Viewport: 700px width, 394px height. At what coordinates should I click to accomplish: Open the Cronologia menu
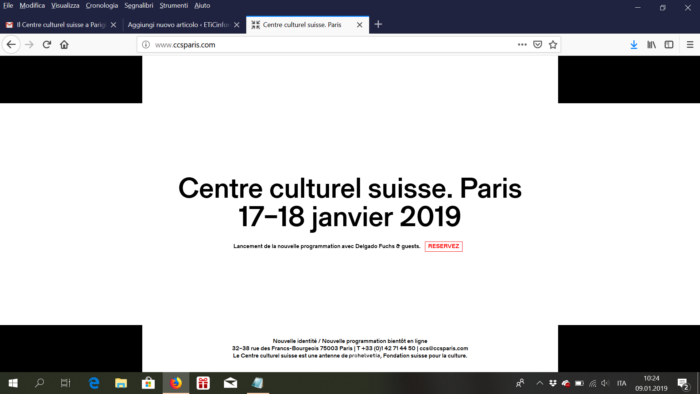102,6
